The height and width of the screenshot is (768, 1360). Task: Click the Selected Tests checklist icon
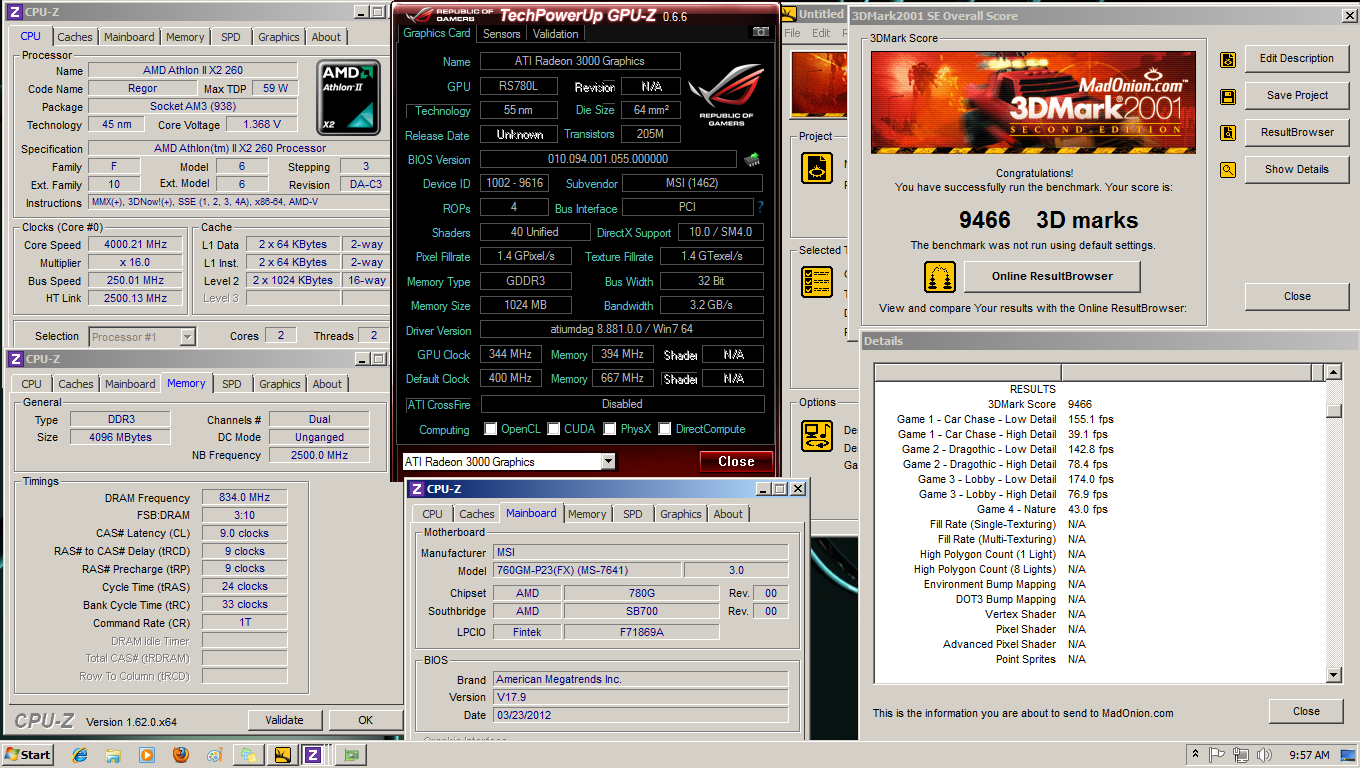click(x=817, y=281)
